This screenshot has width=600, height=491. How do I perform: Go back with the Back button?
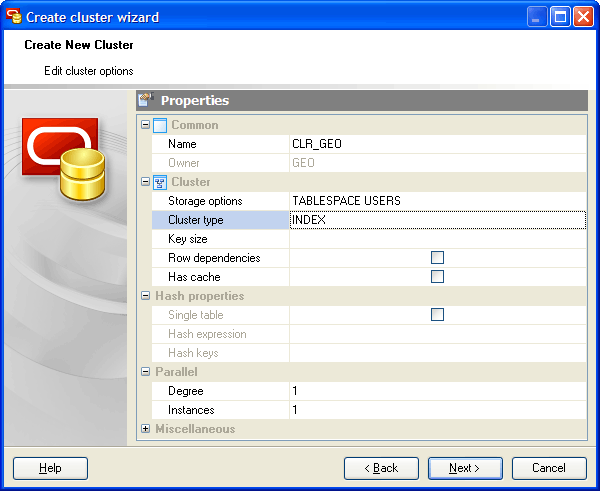coord(381,468)
